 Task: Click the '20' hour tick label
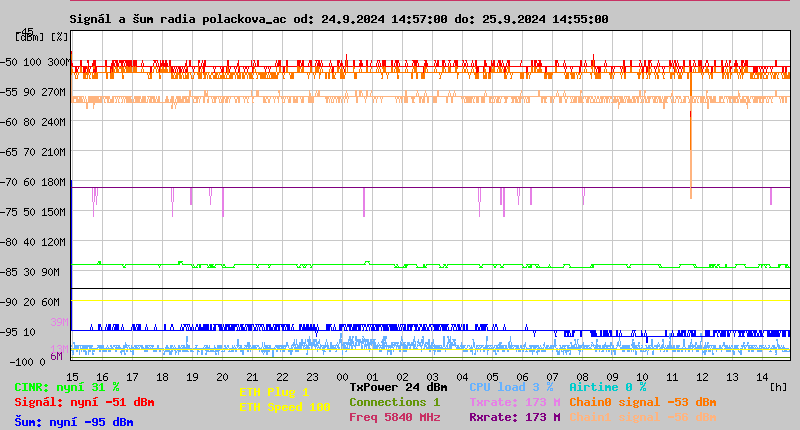coord(222,377)
